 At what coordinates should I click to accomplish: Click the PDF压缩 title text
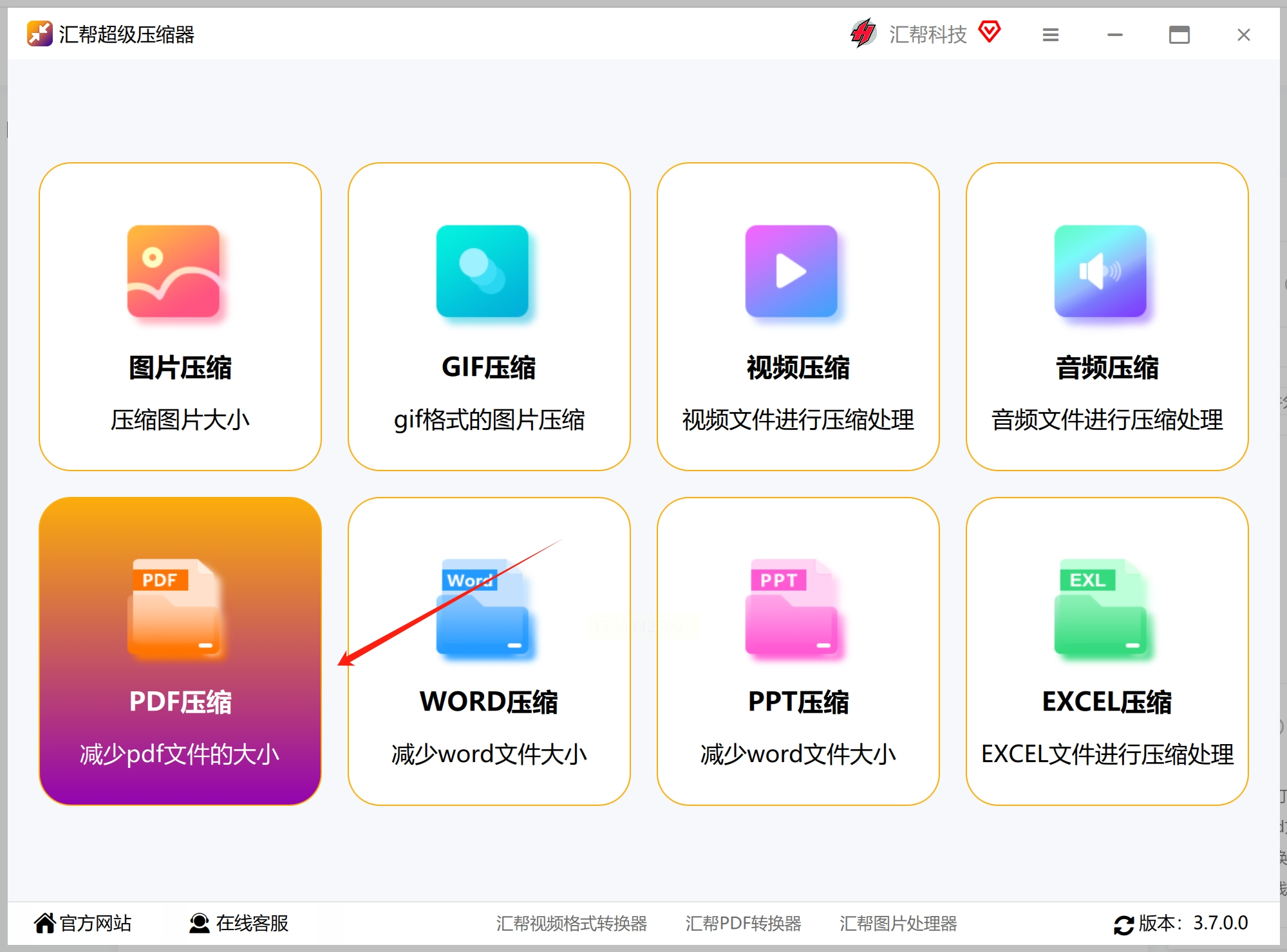[x=180, y=702]
